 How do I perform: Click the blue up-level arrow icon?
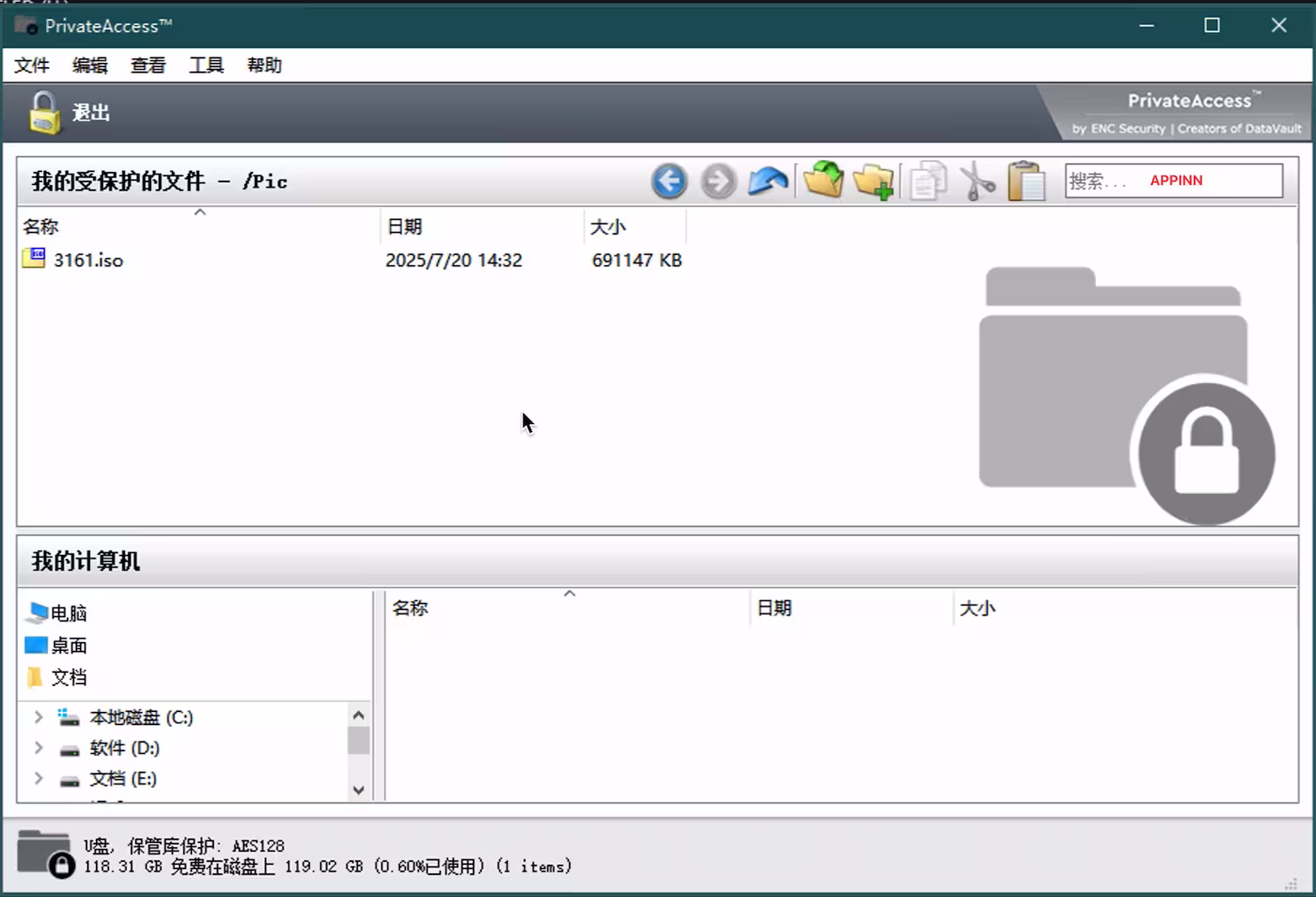[768, 181]
